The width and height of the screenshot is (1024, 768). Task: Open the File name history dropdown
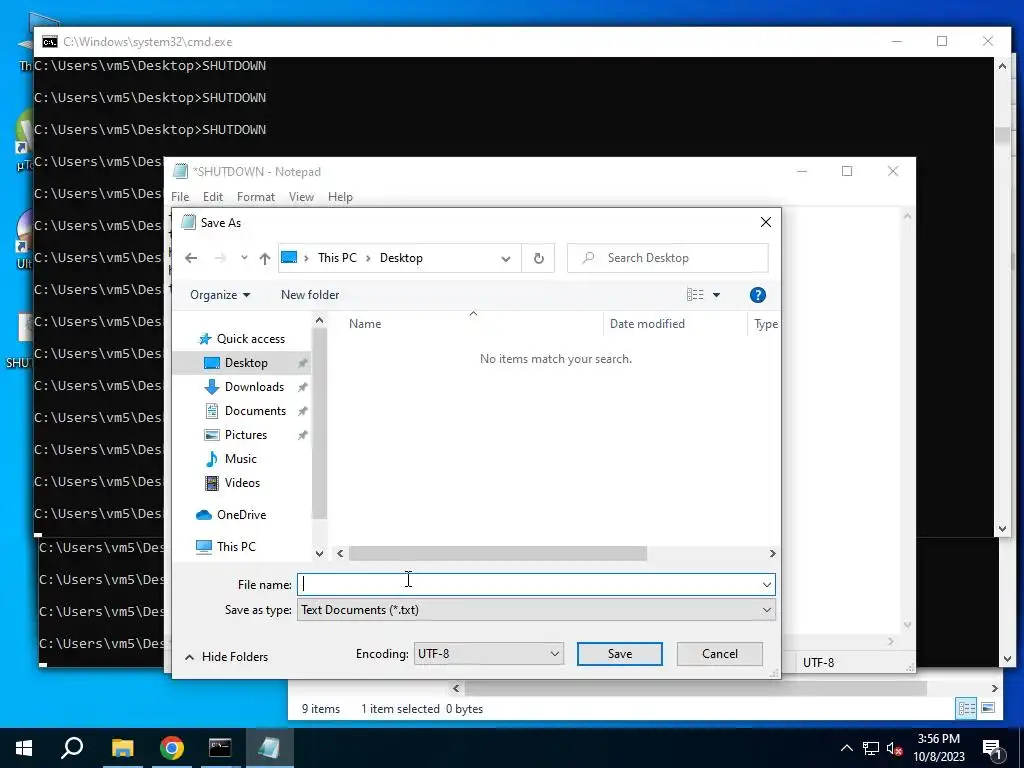[767, 584]
